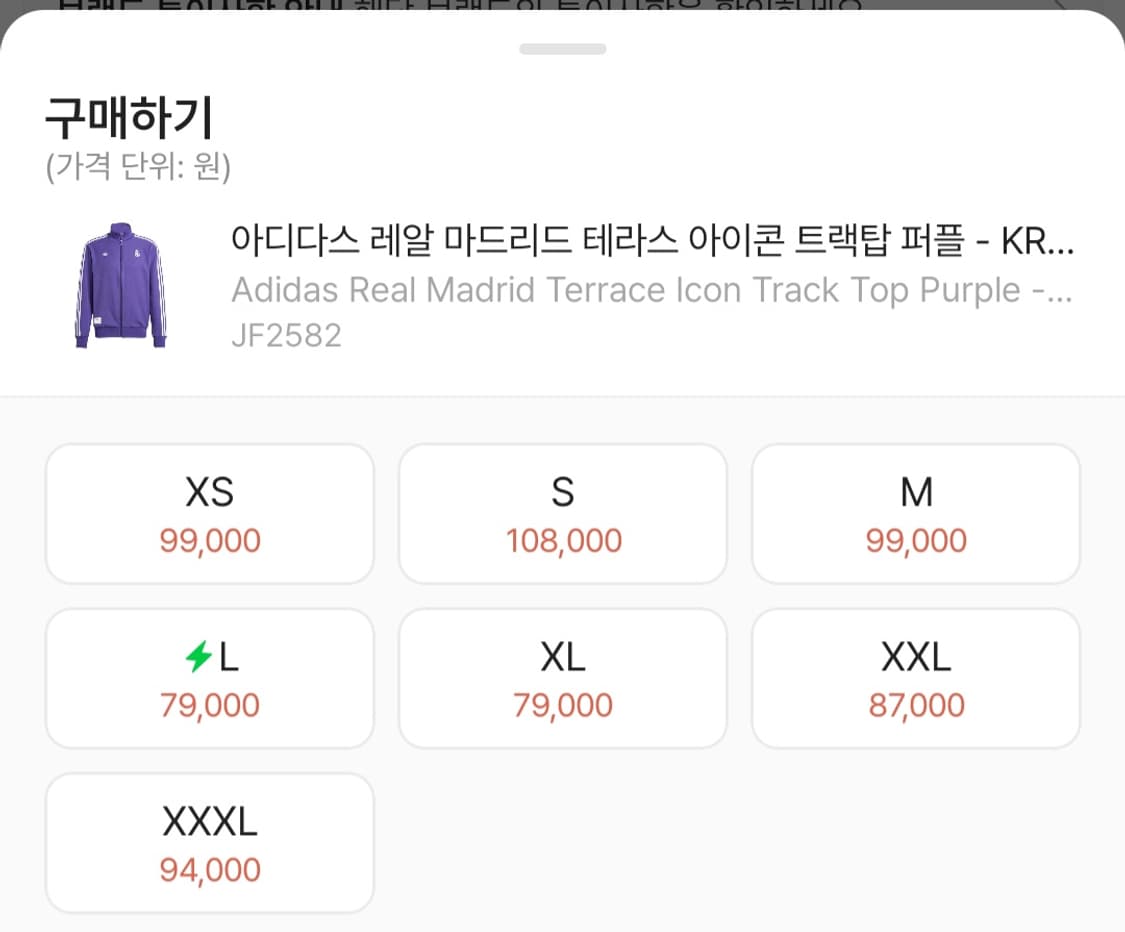The image size is (1125, 932).
Task: Tap the 79,000 price under XL
Action: click(x=562, y=704)
